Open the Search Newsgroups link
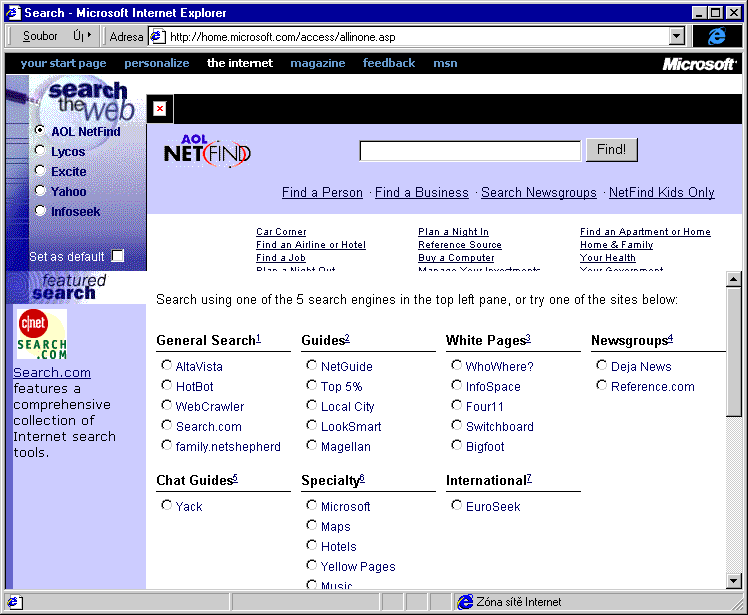748x615 pixels. [x=539, y=192]
